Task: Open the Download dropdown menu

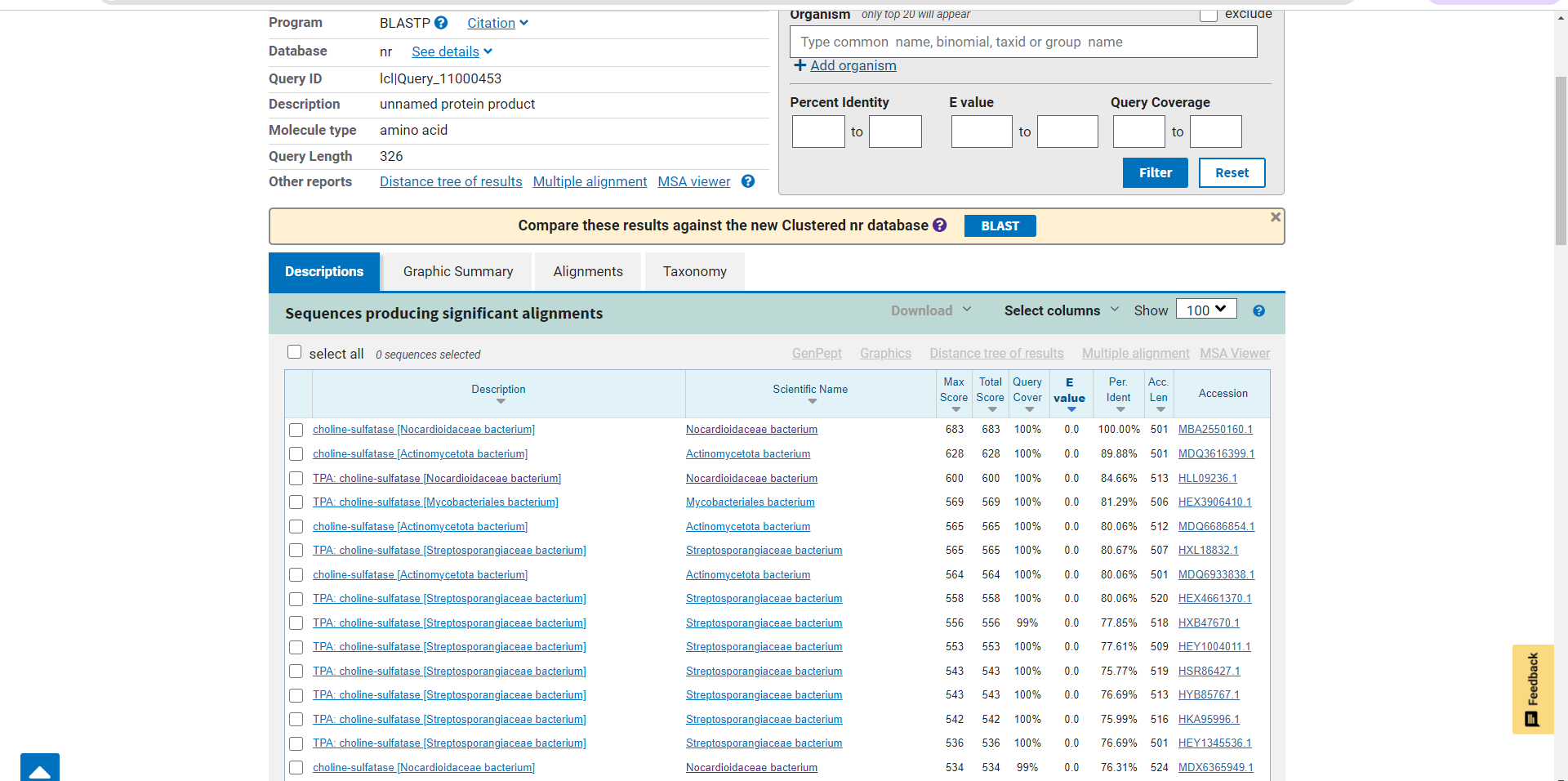Action: tap(931, 310)
